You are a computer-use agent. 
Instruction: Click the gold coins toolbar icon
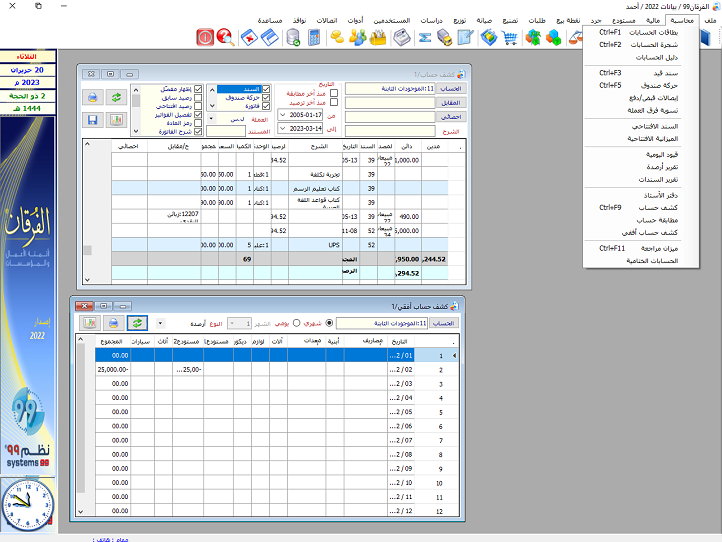[338, 38]
